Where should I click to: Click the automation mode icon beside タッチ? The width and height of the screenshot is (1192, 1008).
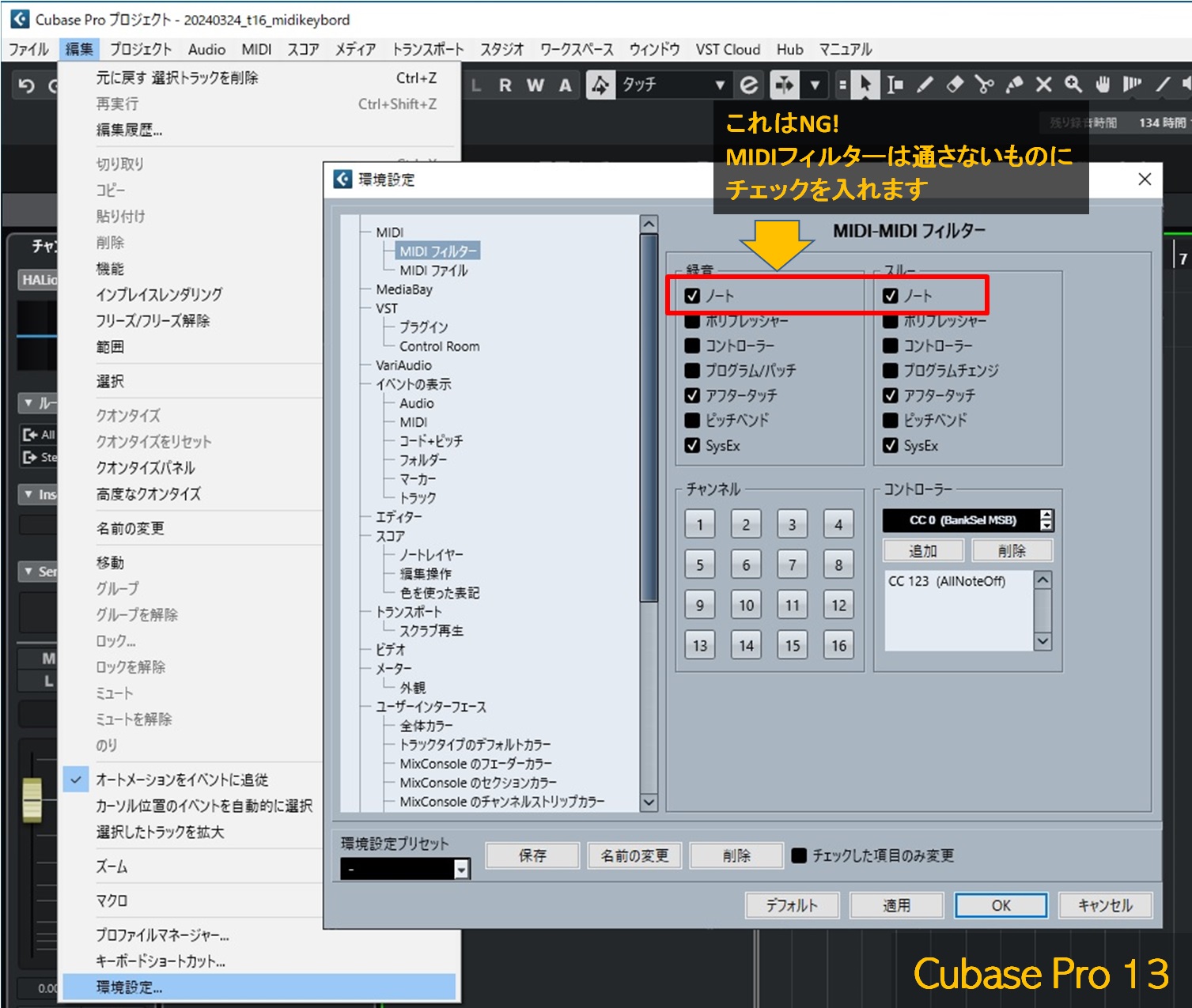pos(600,85)
